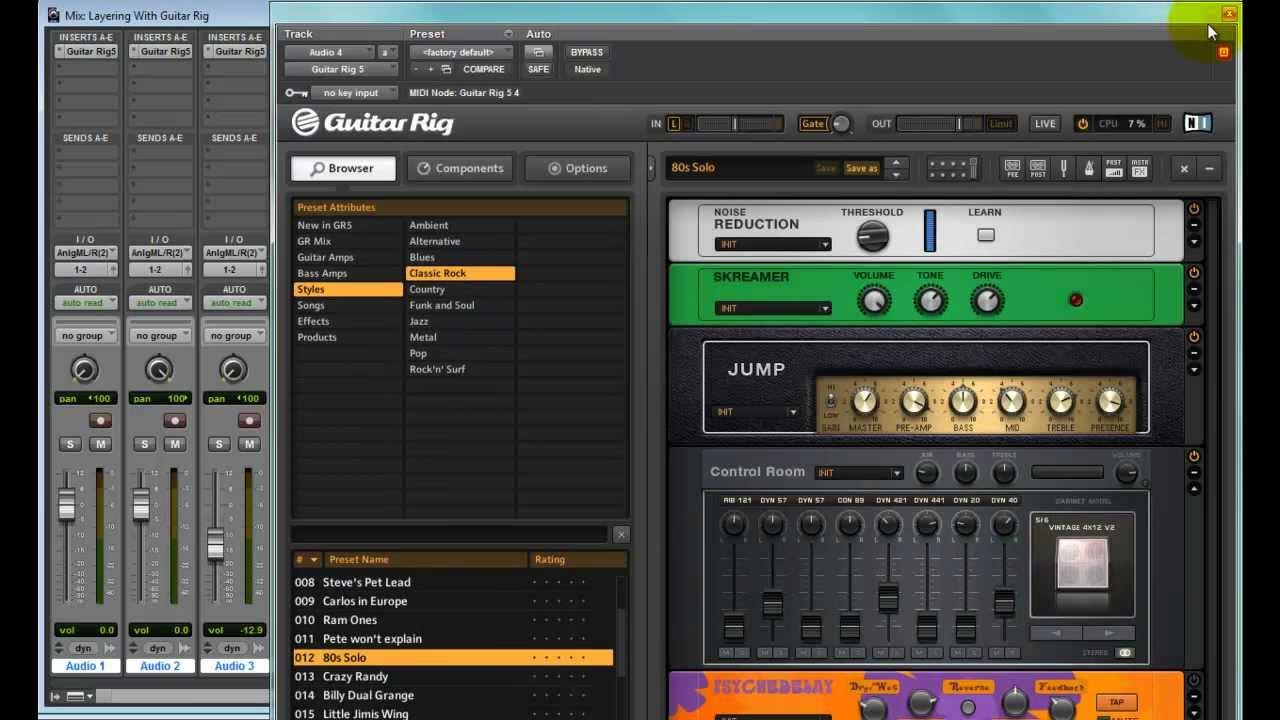Open the Guitar Rig 5 plug-in selector
Image resolution: width=1280 pixels, height=720 pixels.
(x=340, y=69)
